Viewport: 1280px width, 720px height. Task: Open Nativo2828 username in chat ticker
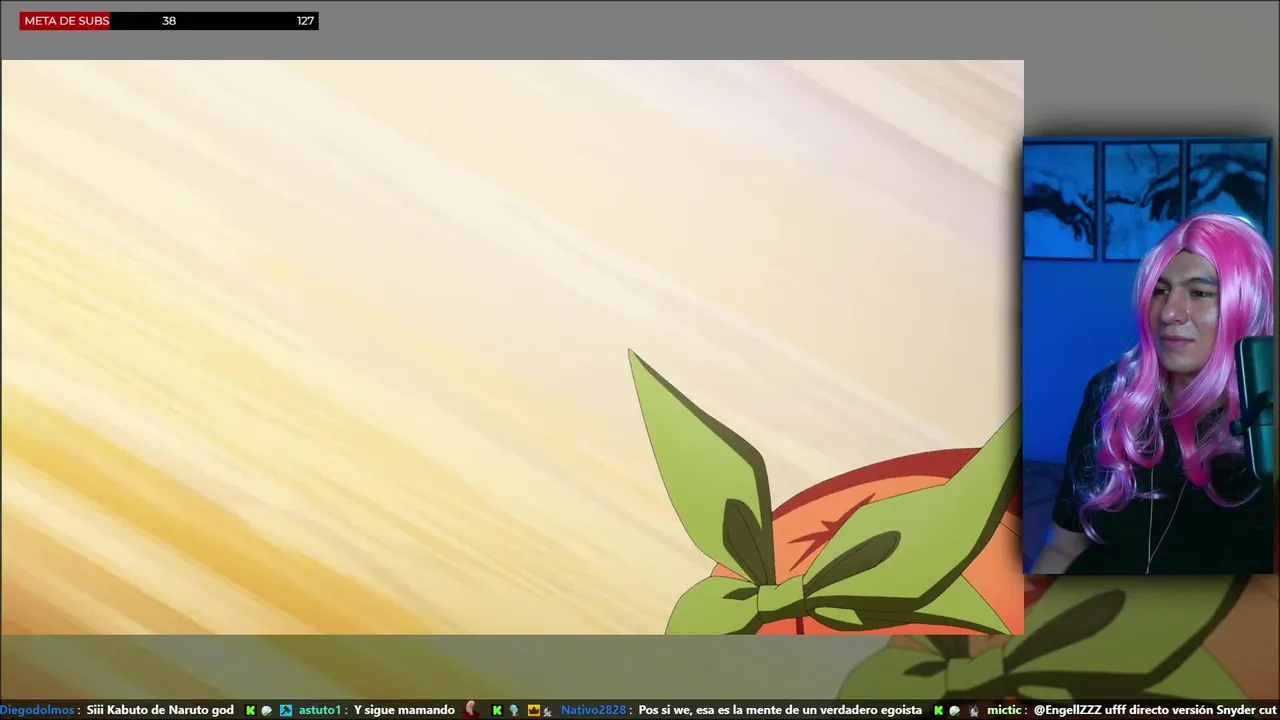pos(594,710)
